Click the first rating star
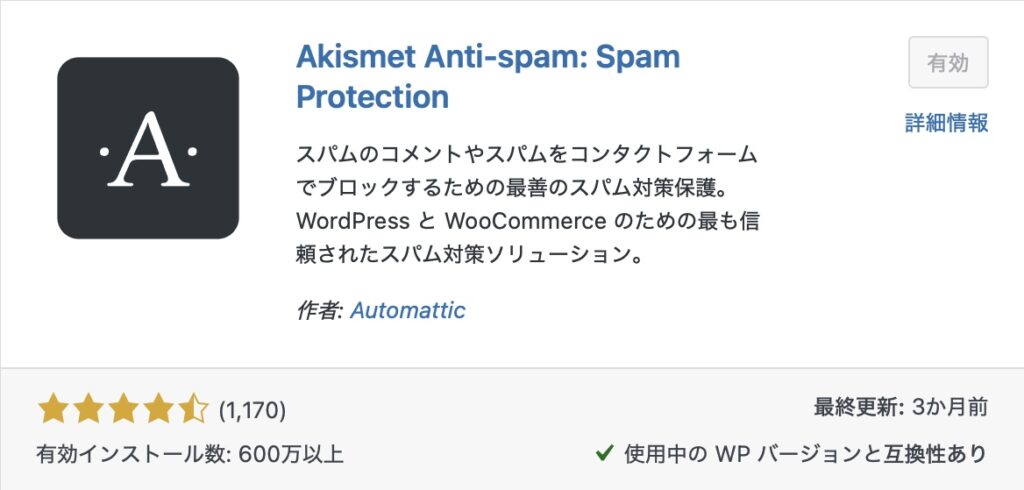The image size is (1024, 490). 54,408
